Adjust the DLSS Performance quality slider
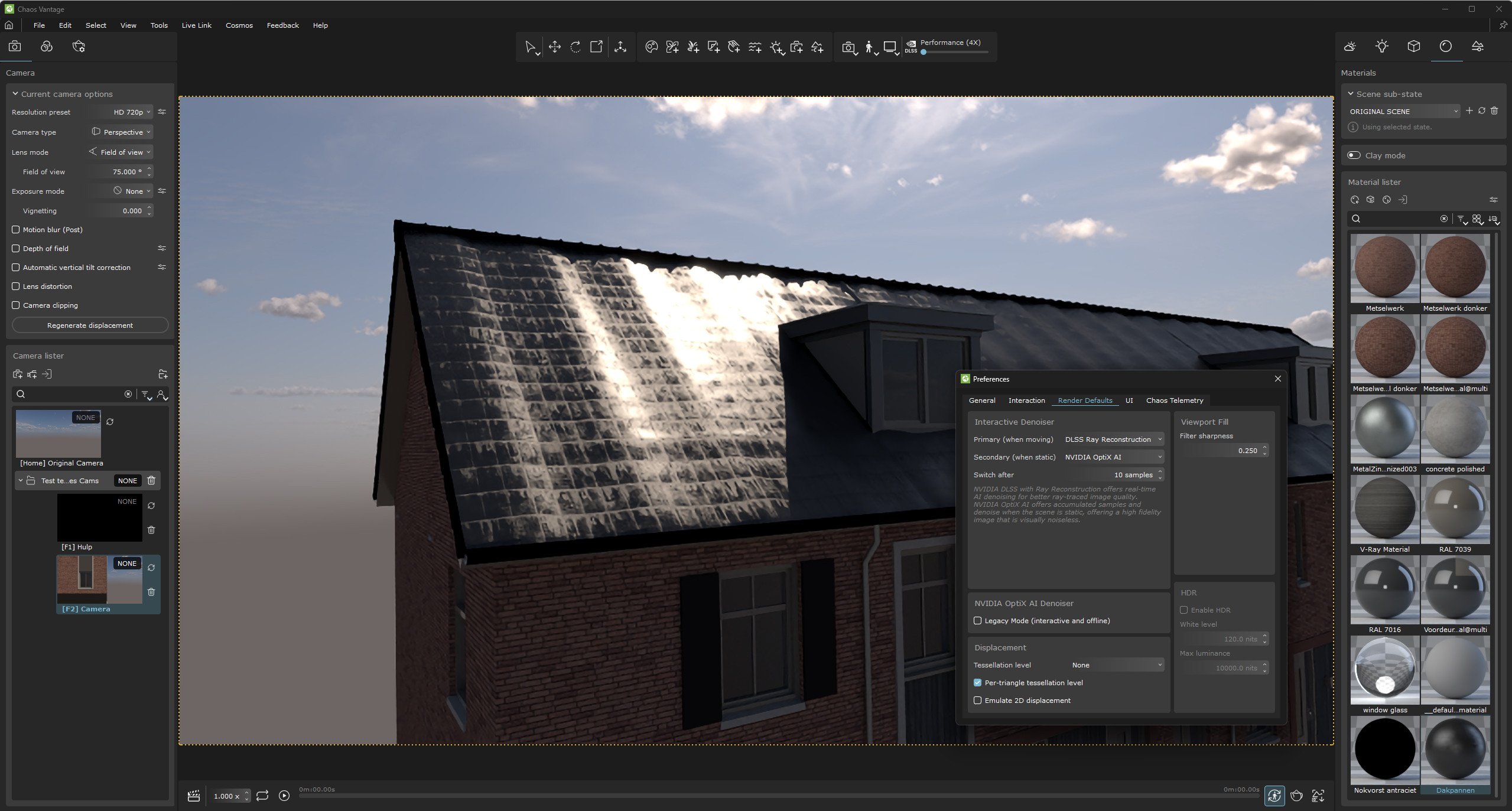This screenshot has width=1512, height=811. coord(955,52)
